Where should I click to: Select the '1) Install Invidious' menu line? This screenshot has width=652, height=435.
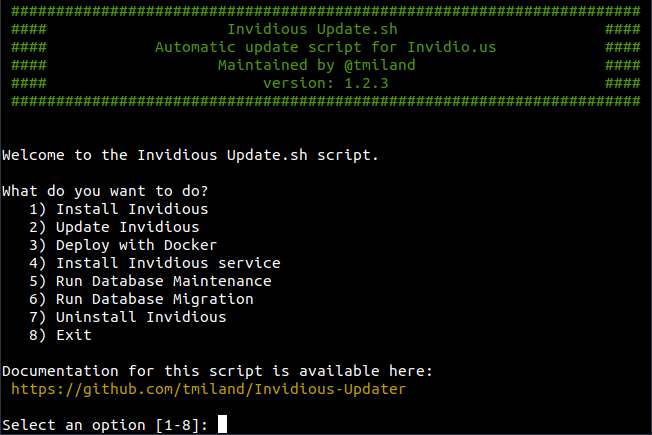click(119, 209)
